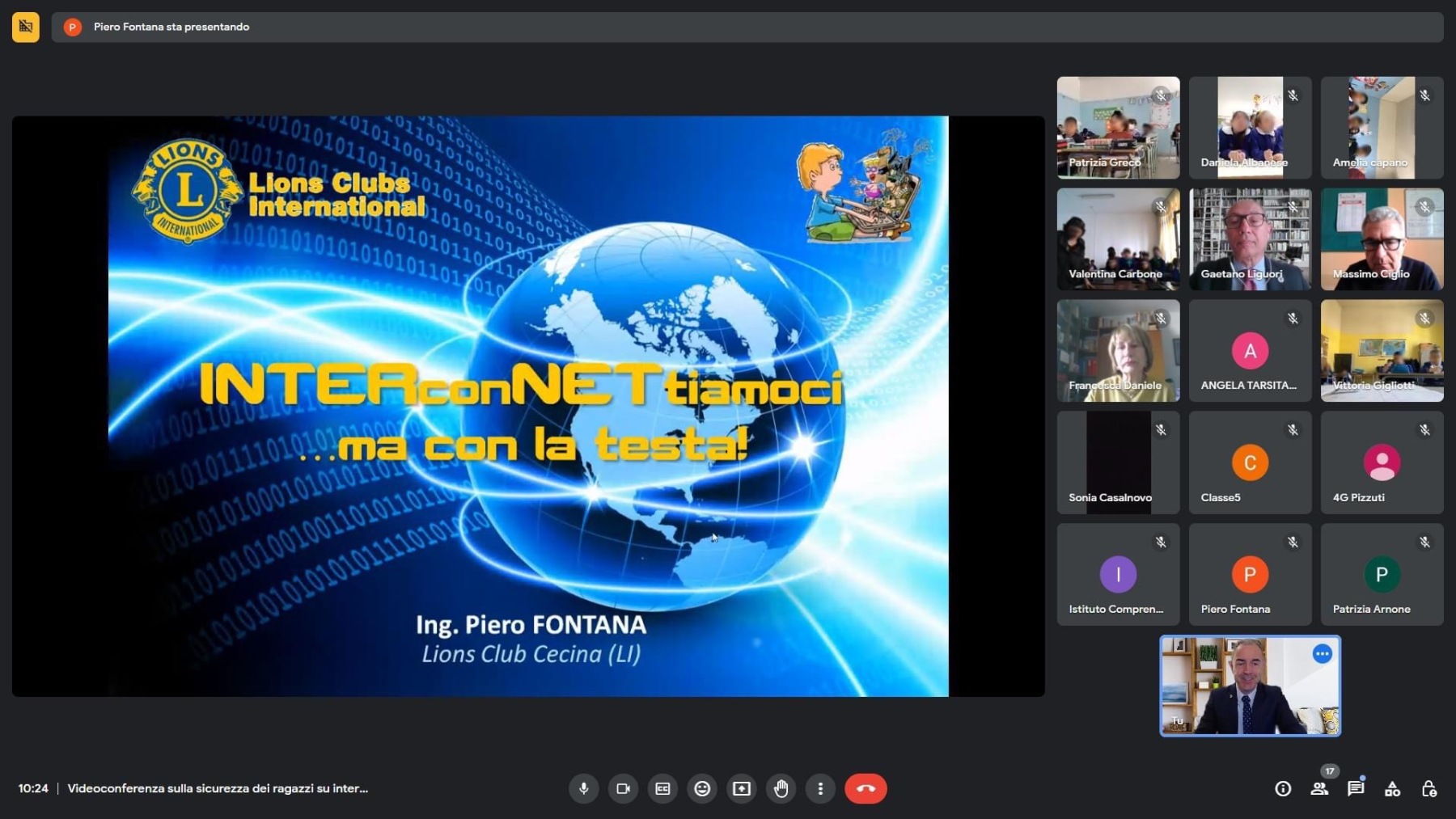This screenshot has height=819, width=1456.
Task: Open the chat panel icon
Action: [1356, 788]
